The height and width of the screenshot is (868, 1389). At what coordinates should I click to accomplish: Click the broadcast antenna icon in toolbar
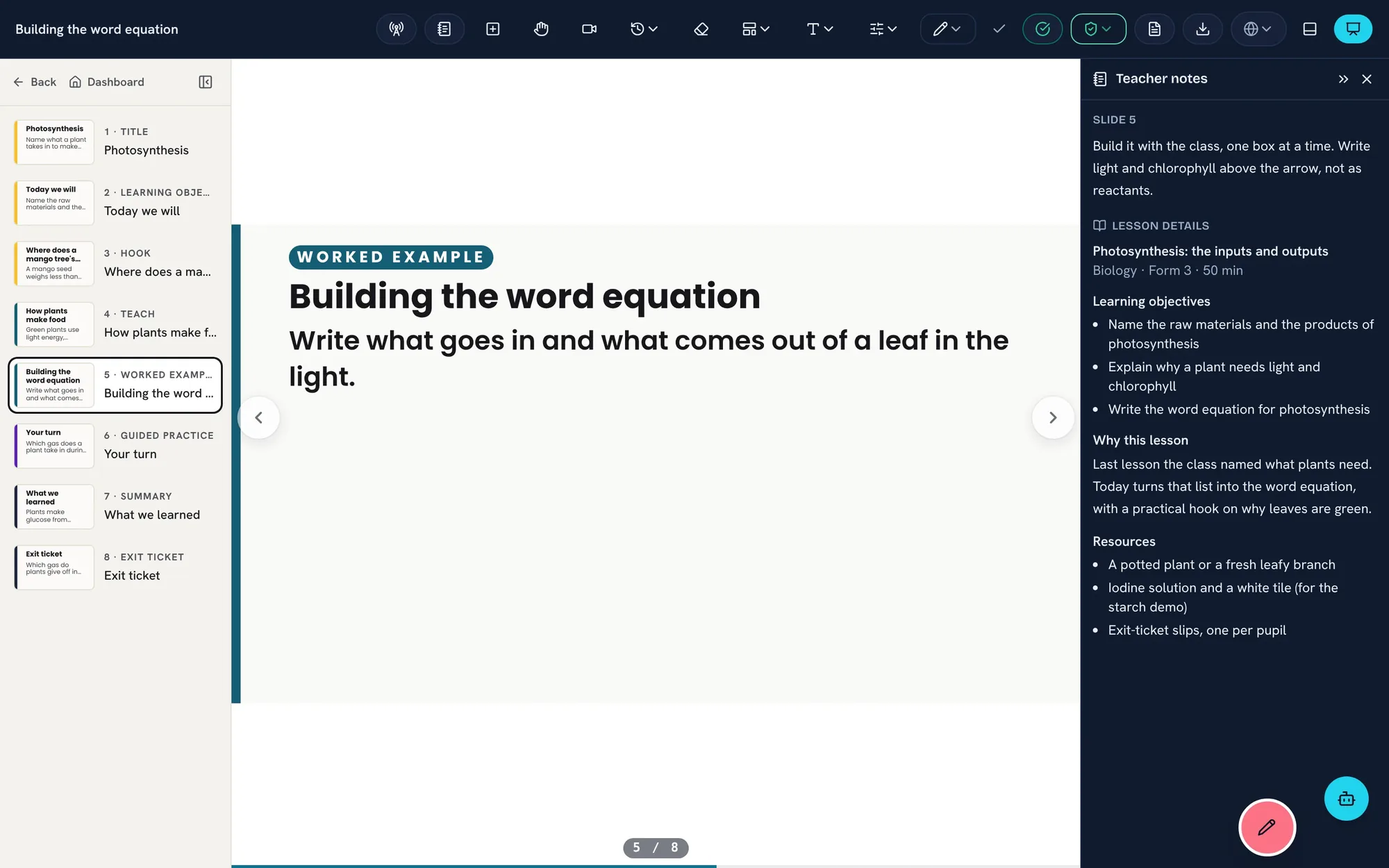(x=396, y=29)
